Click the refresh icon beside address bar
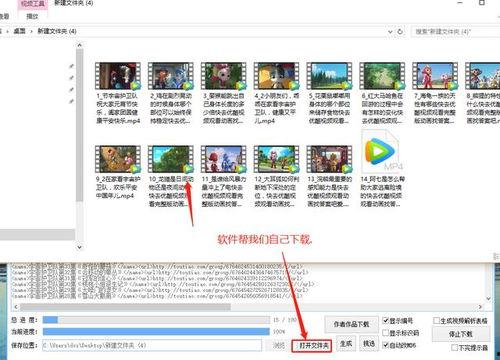Screen dimensions: 500x360 coord(400,32)
